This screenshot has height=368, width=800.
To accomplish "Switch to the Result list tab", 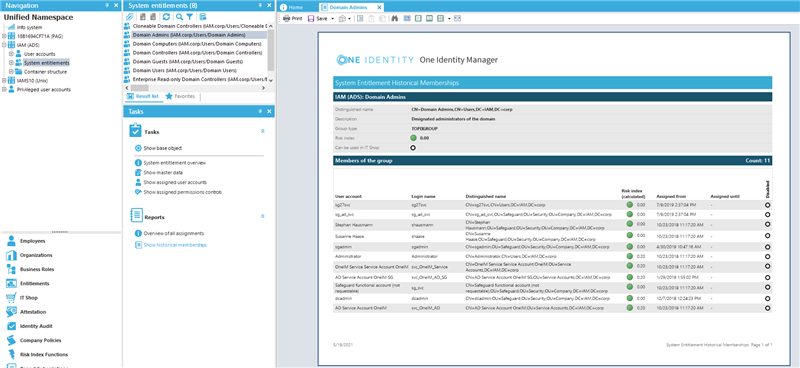I will point(143,96).
